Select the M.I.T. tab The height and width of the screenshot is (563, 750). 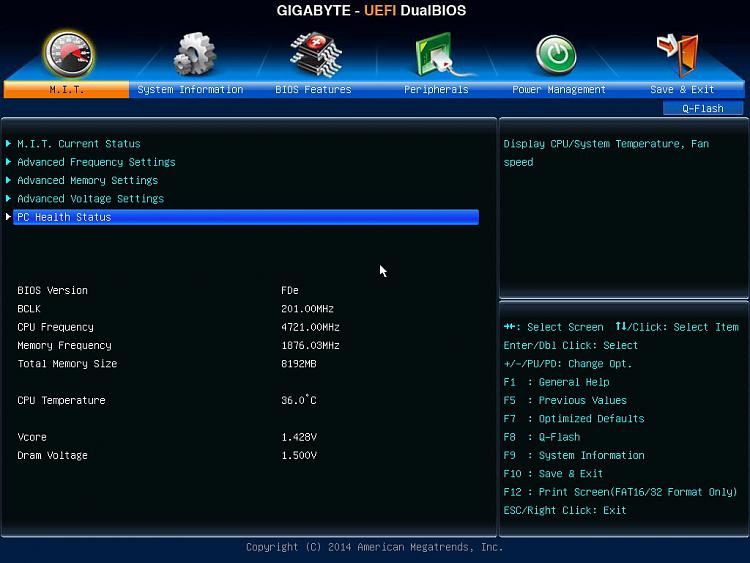coord(66,89)
